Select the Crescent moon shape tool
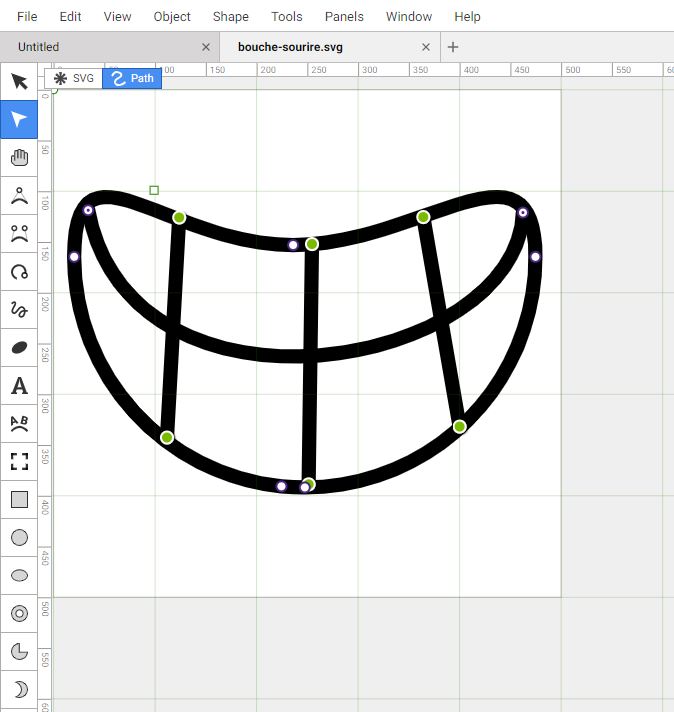The width and height of the screenshot is (674, 712). (x=19, y=689)
